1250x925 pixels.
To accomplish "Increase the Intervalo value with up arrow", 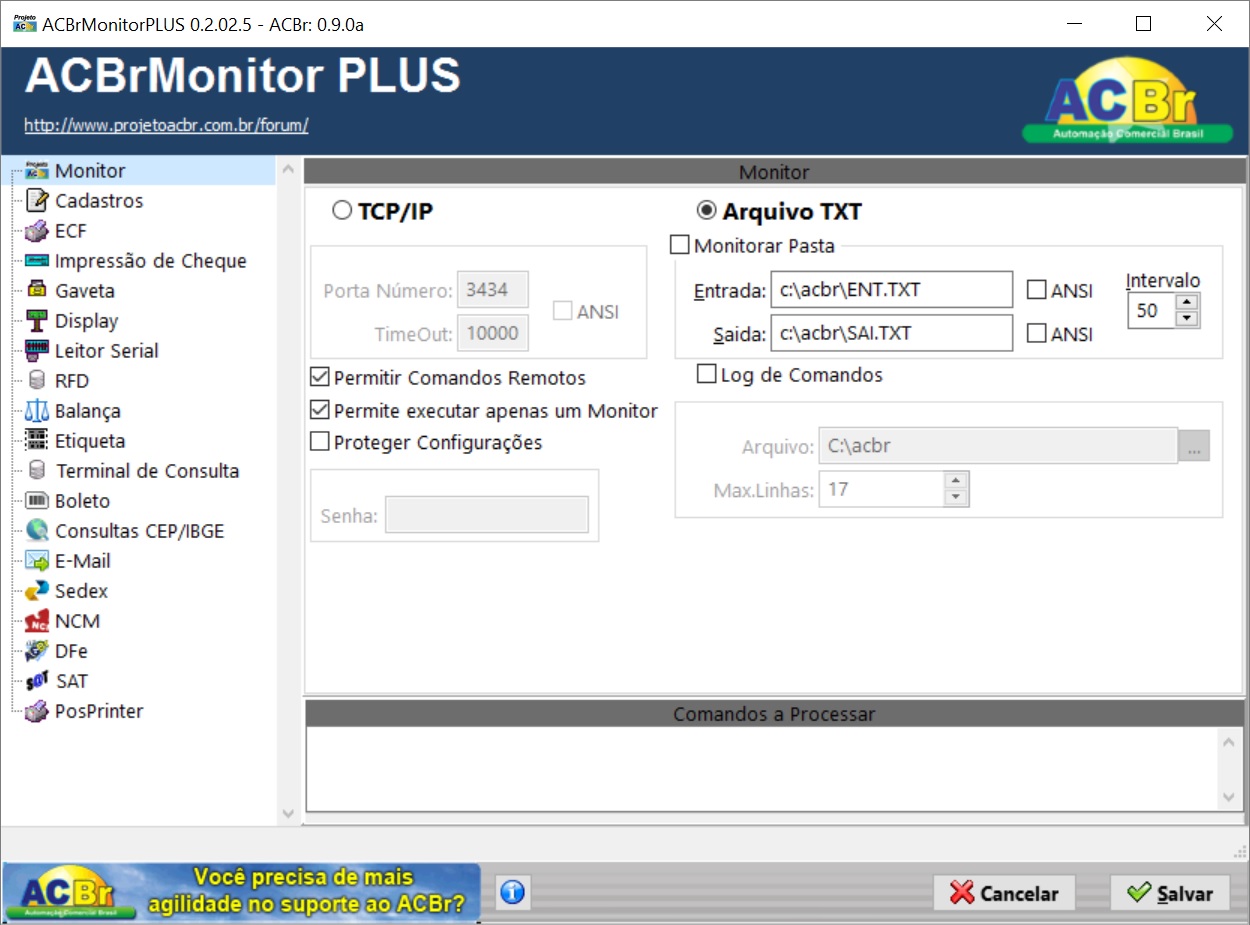I will coord(1187,302).
